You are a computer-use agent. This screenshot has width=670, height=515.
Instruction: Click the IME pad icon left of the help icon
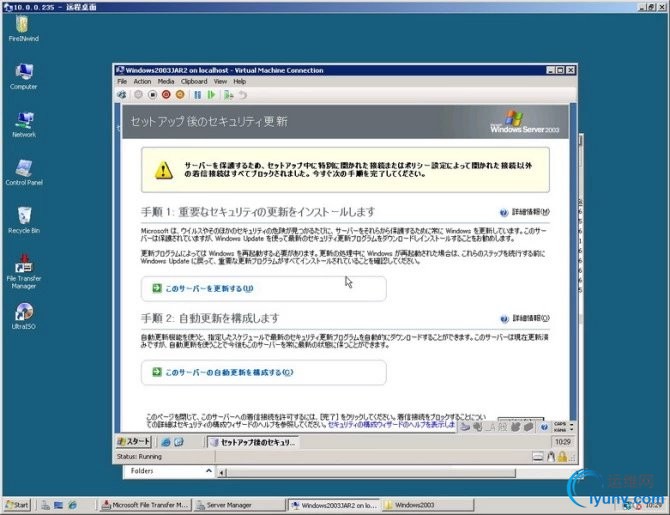[x=529, y=427]
